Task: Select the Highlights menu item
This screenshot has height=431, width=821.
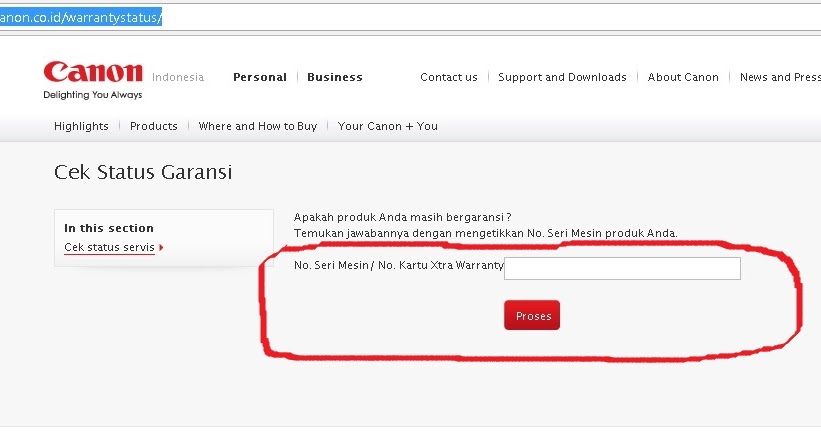Action: tap(81, 126)
